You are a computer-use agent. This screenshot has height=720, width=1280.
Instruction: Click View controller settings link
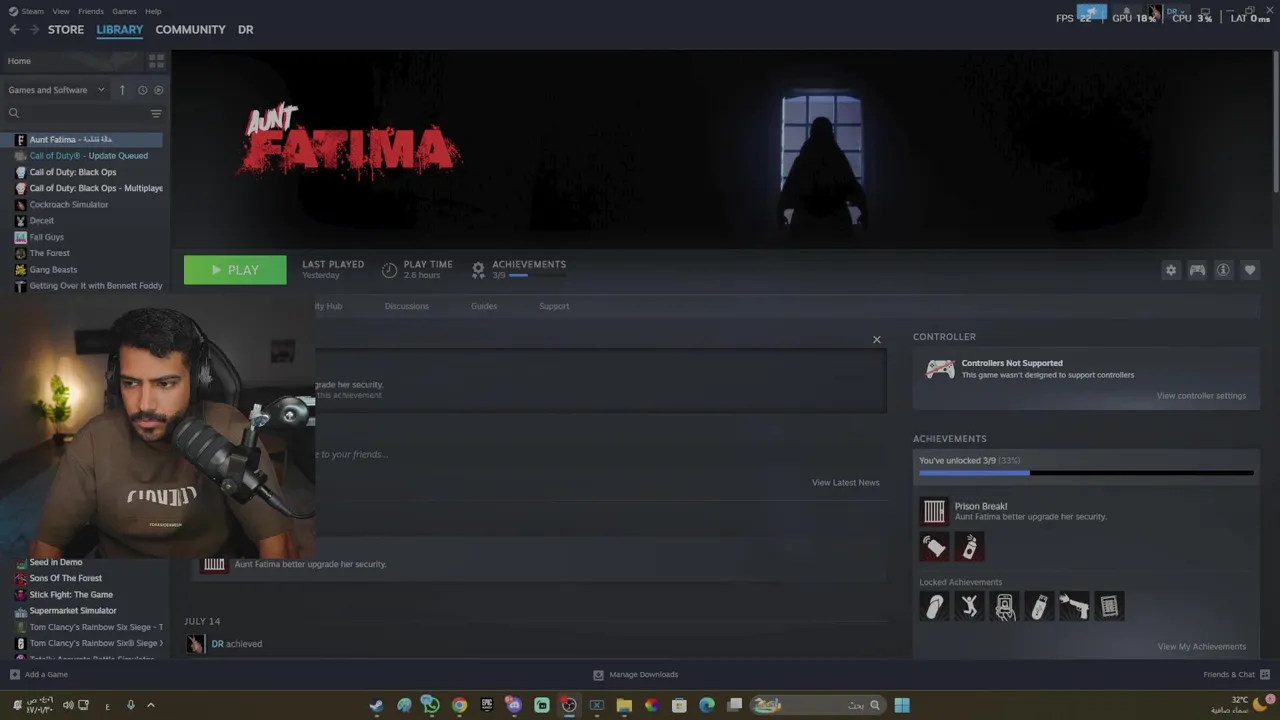coord(1201,396)
